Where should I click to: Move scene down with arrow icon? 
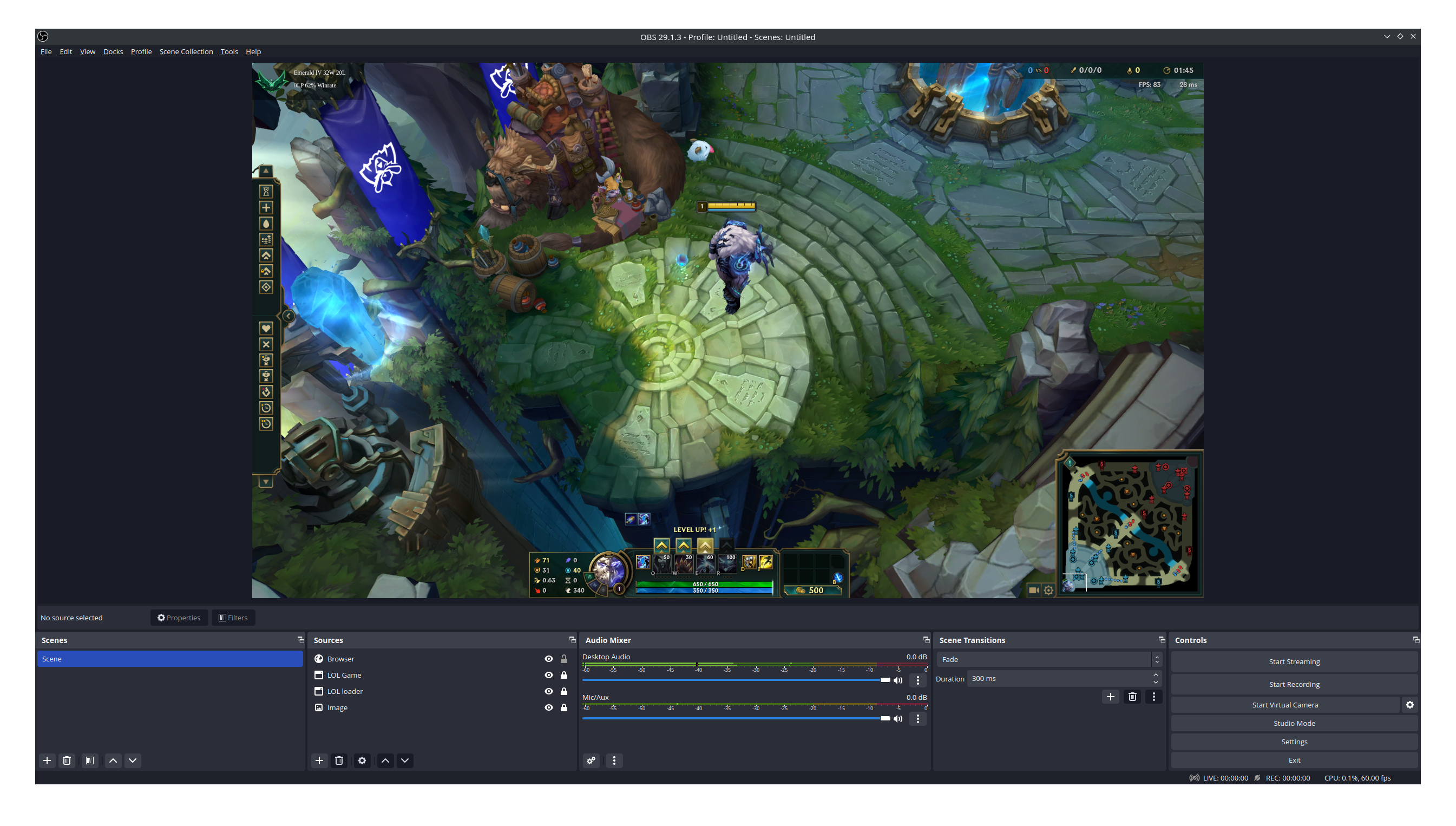point(133,760)
